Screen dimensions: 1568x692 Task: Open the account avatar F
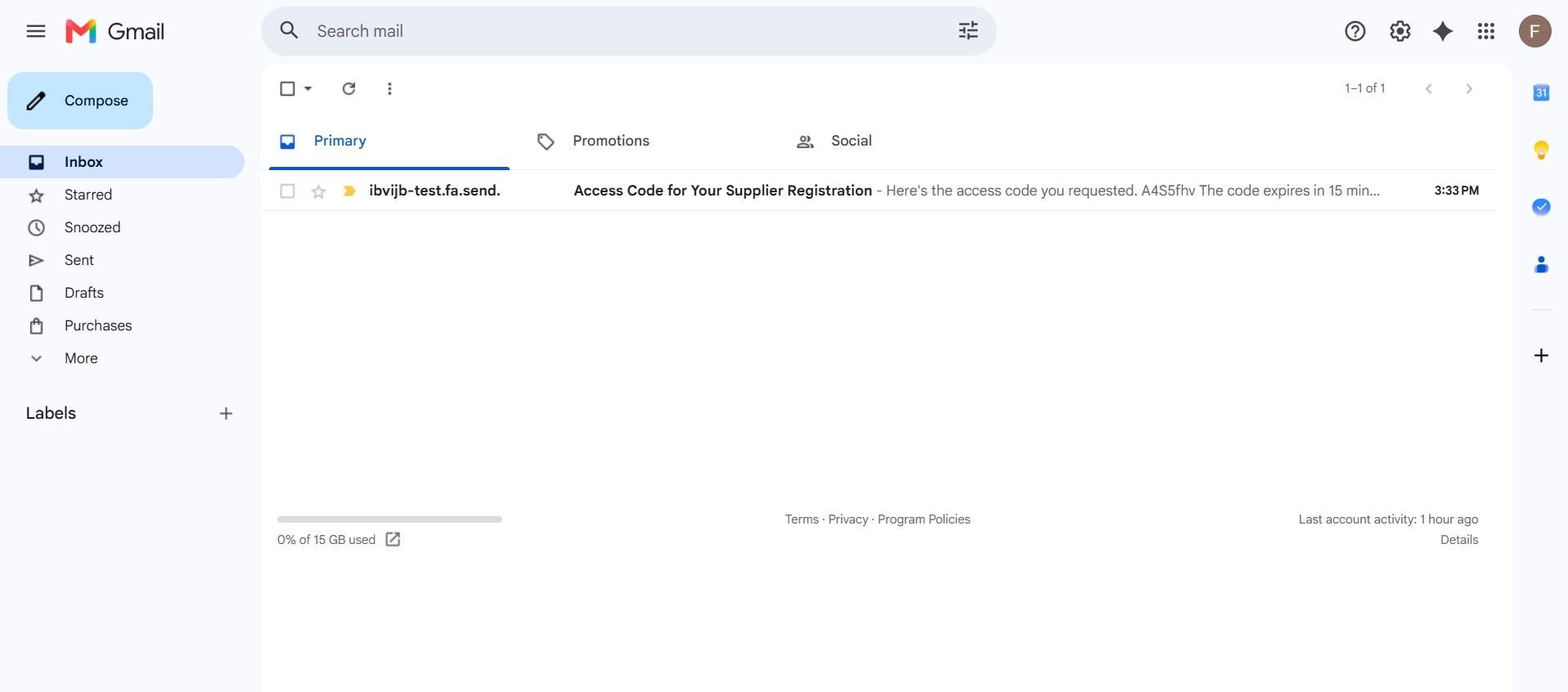click(x=1534, y=31)
